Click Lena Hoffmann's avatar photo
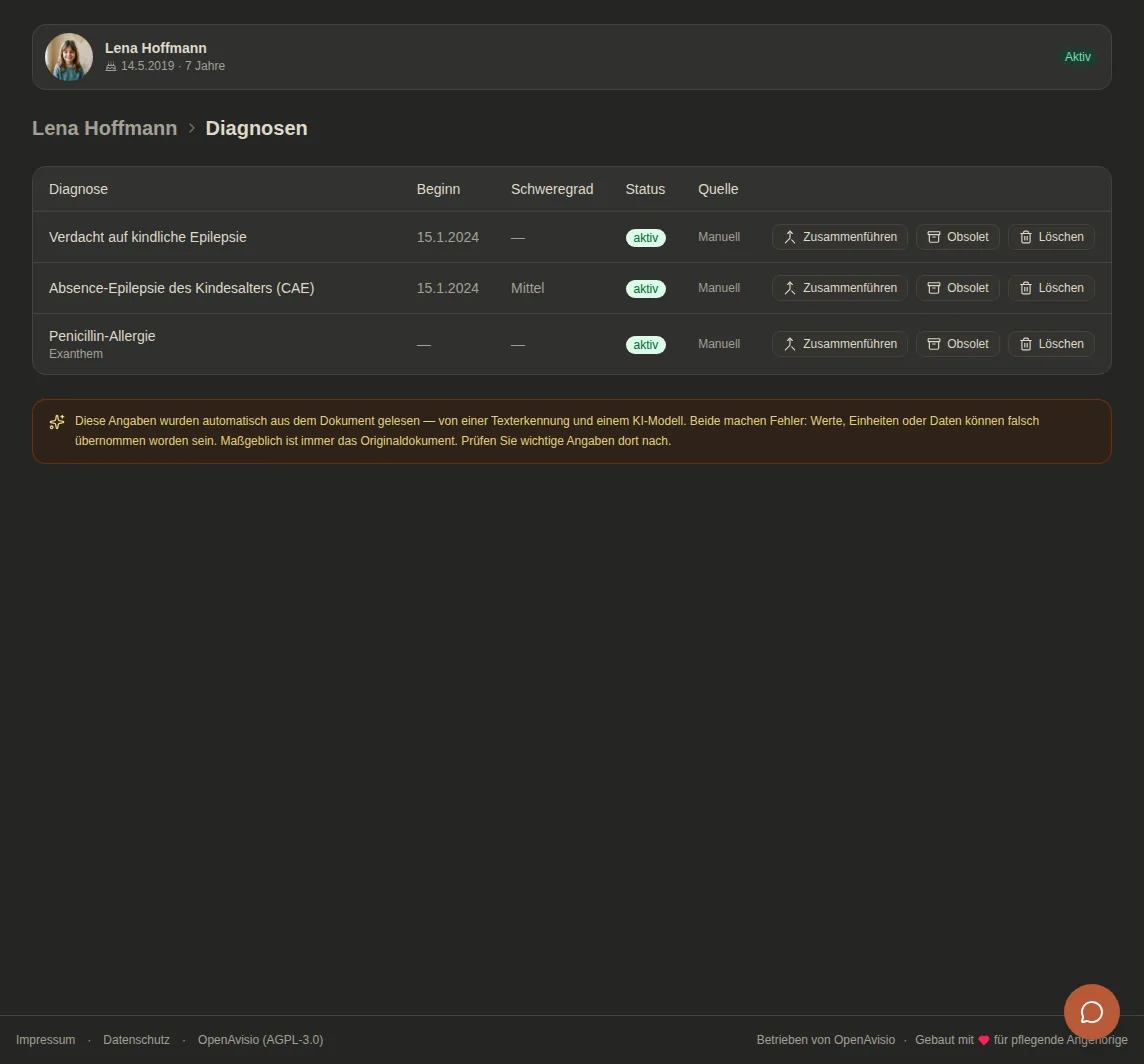The width and height of the screenshot is (1144, 1064). pos(69,57)
